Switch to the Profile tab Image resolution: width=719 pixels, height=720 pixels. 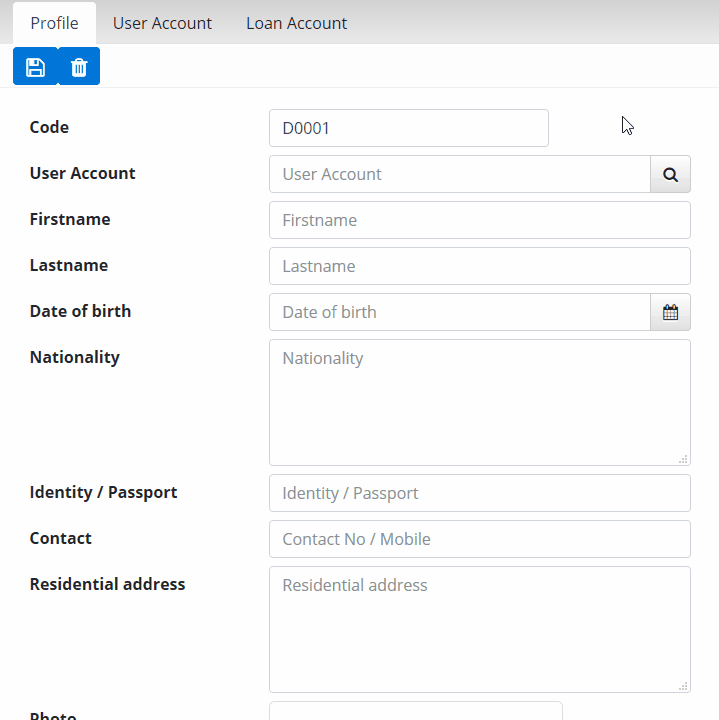click(x=54, y=23)
